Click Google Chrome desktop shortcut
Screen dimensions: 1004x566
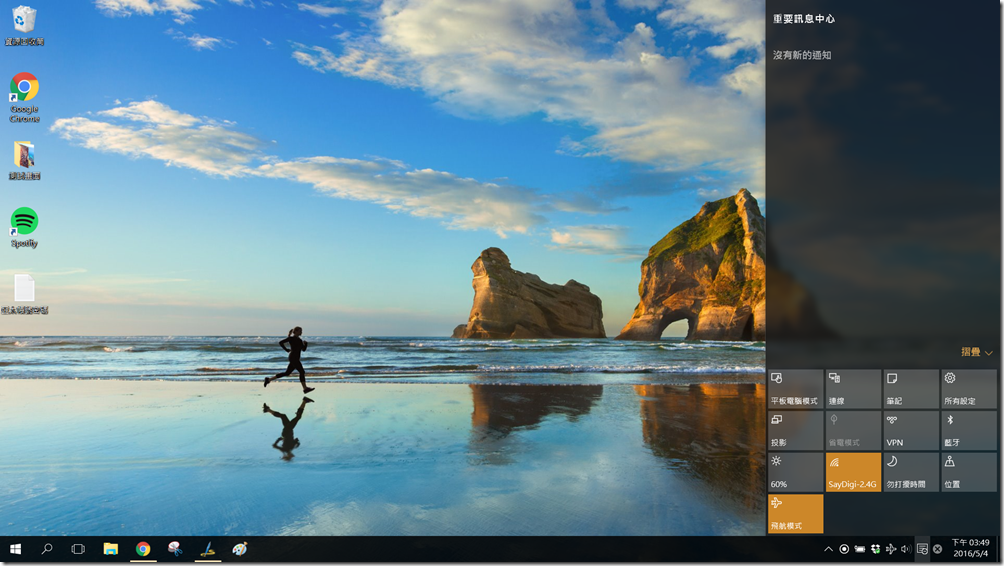(24, 96)
